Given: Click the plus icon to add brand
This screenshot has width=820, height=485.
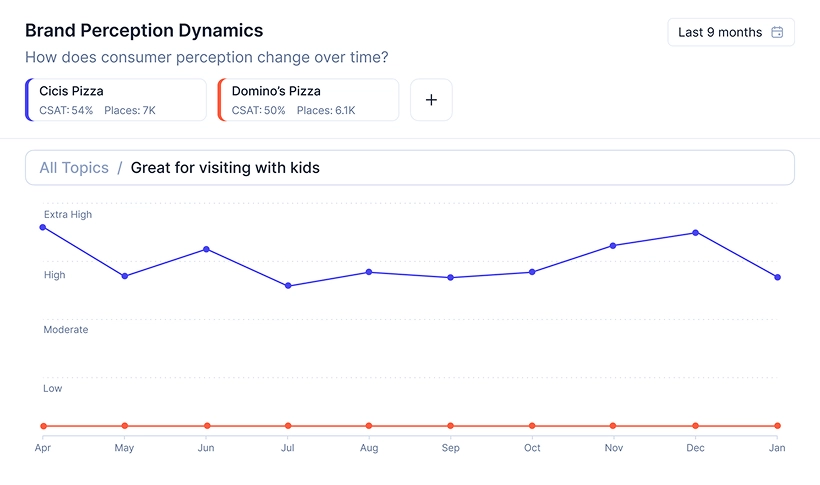Looking at the screenshot, I should click(x=431, y=100).
